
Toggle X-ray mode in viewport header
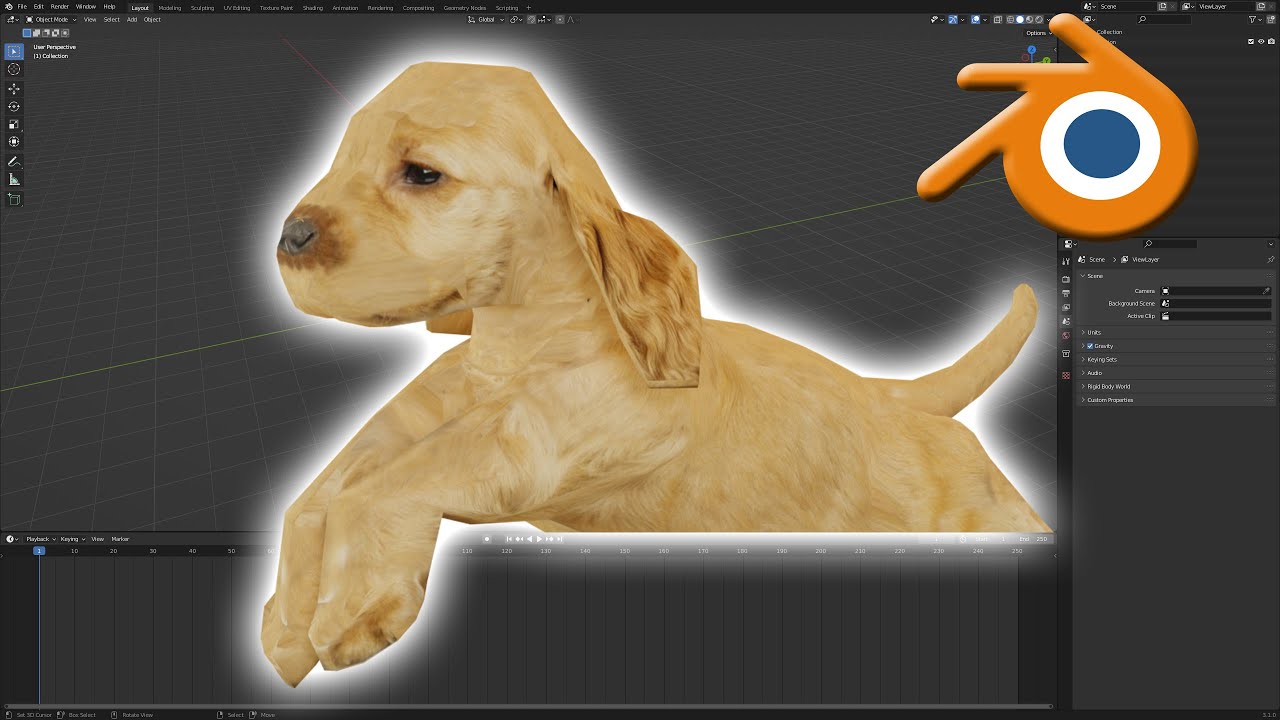(997, 19)
